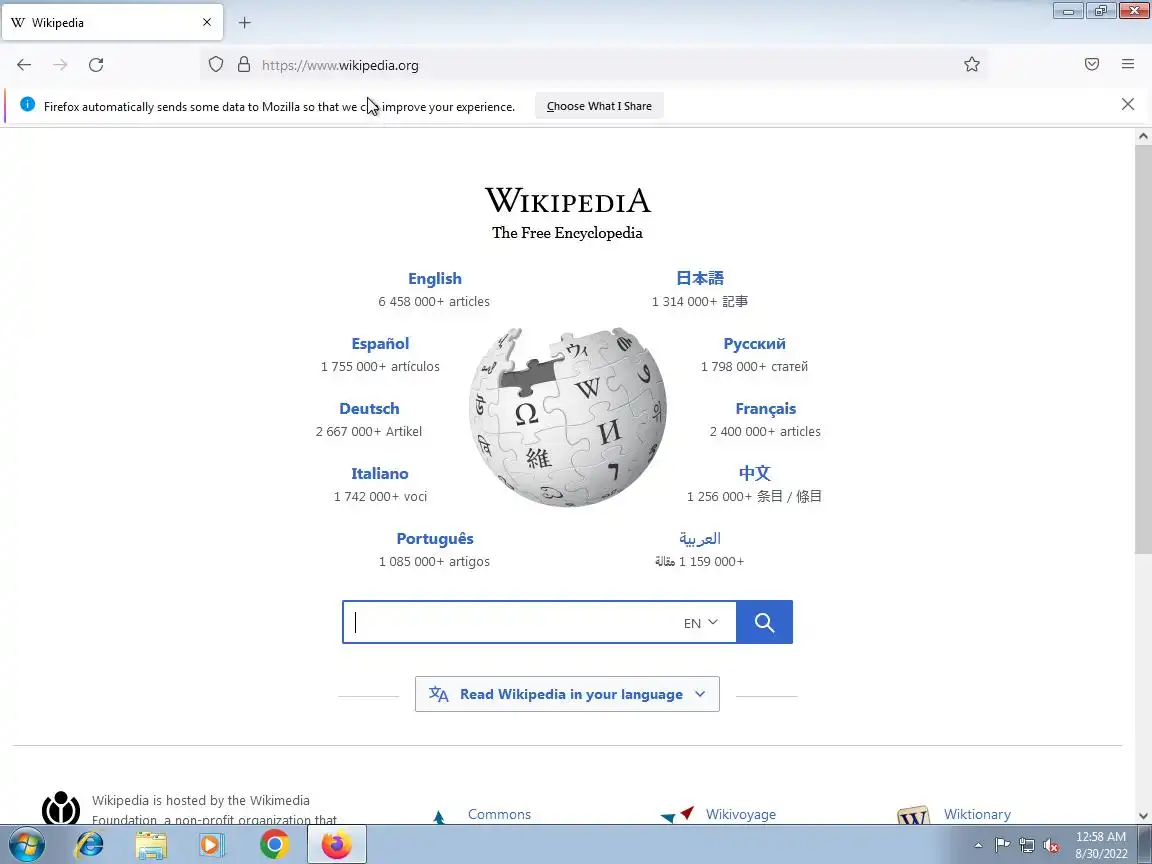1152x864 pixels.
Task: Click the scrollbar down arrow
Action: (1142, 816)
